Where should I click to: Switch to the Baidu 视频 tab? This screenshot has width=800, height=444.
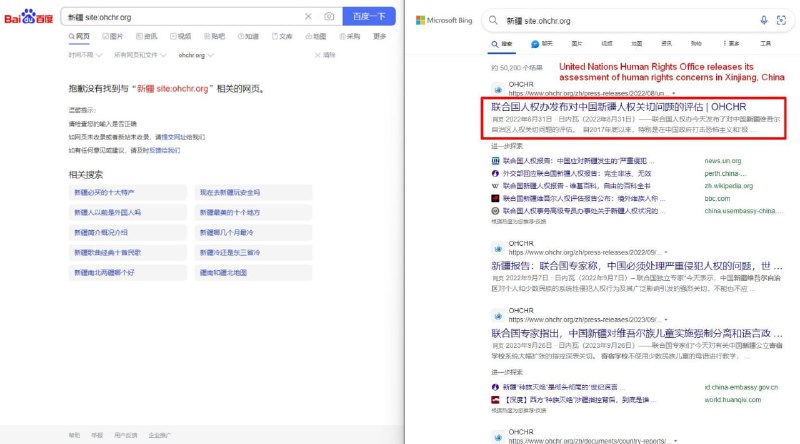pyautogui.click(x=181, y=36)
